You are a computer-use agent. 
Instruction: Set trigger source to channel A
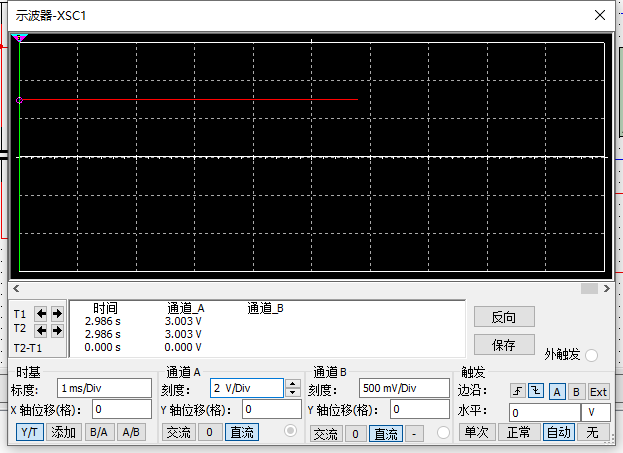pos(557,392)
